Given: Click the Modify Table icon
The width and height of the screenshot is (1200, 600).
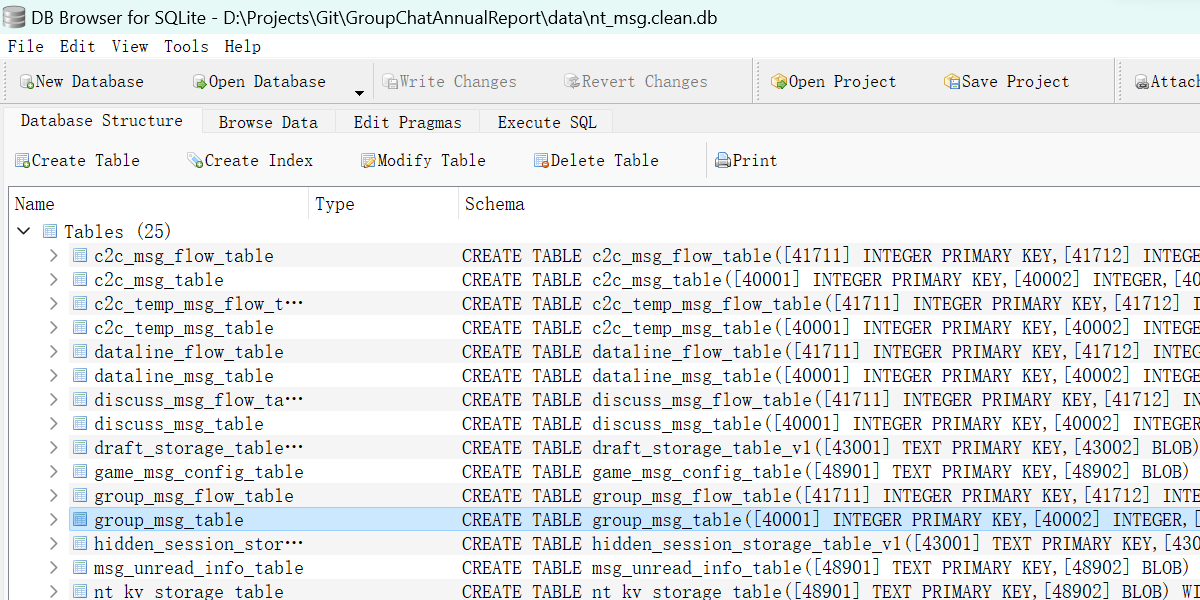Looking at the screenshot, I should 369,161.
